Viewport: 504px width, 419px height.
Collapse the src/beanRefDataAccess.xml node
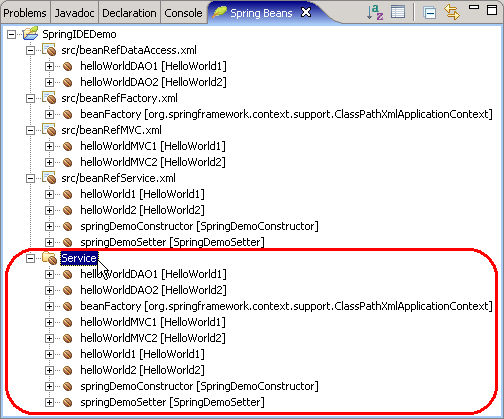click(30, 50)
